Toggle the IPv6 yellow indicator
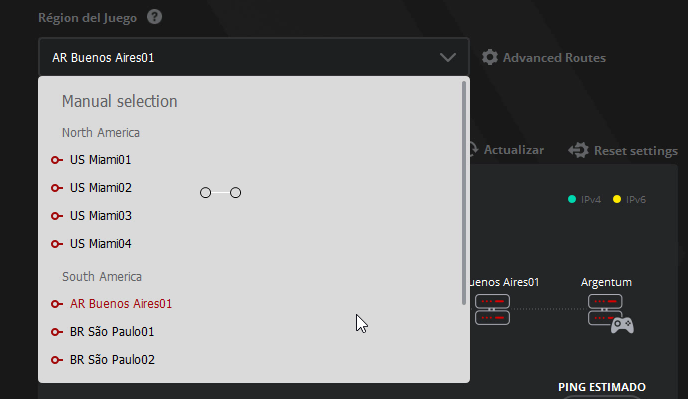The image size is (688, 399). click(617, 199)
